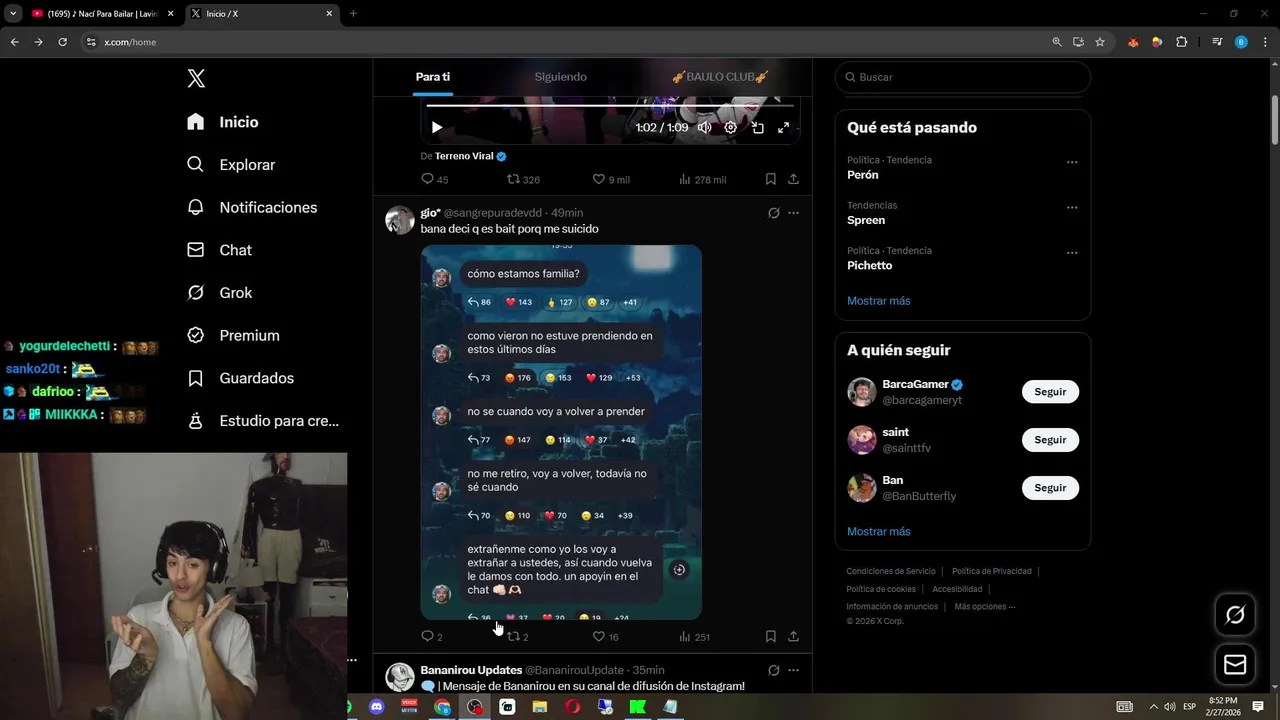Follow Ban with Seguir button
This screenshot has height=720, width=1280.
click(x=1050, y=488)
